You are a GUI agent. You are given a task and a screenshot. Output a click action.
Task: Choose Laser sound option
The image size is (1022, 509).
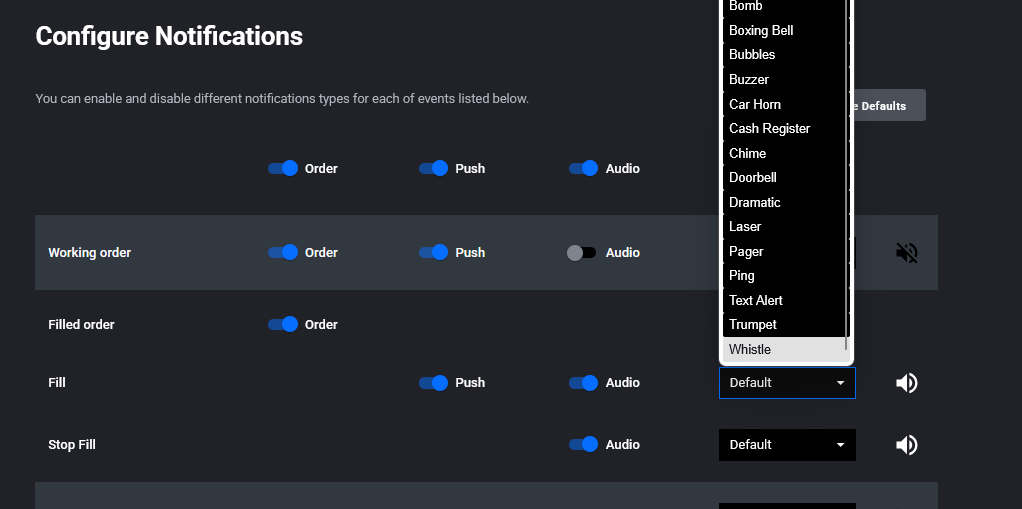click(x=783, y=226)
